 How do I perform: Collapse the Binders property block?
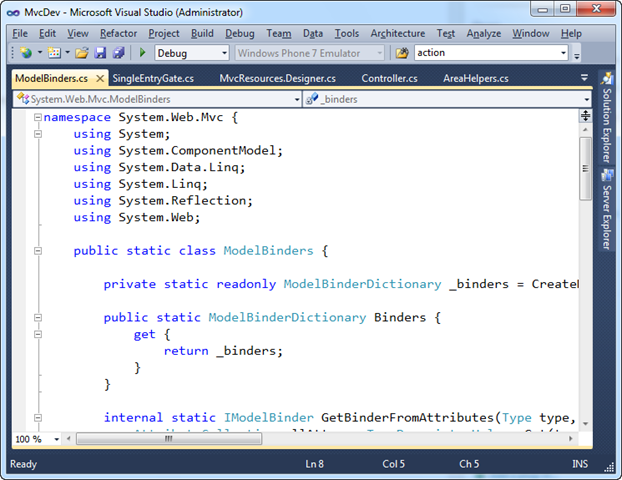pos(38,317)
